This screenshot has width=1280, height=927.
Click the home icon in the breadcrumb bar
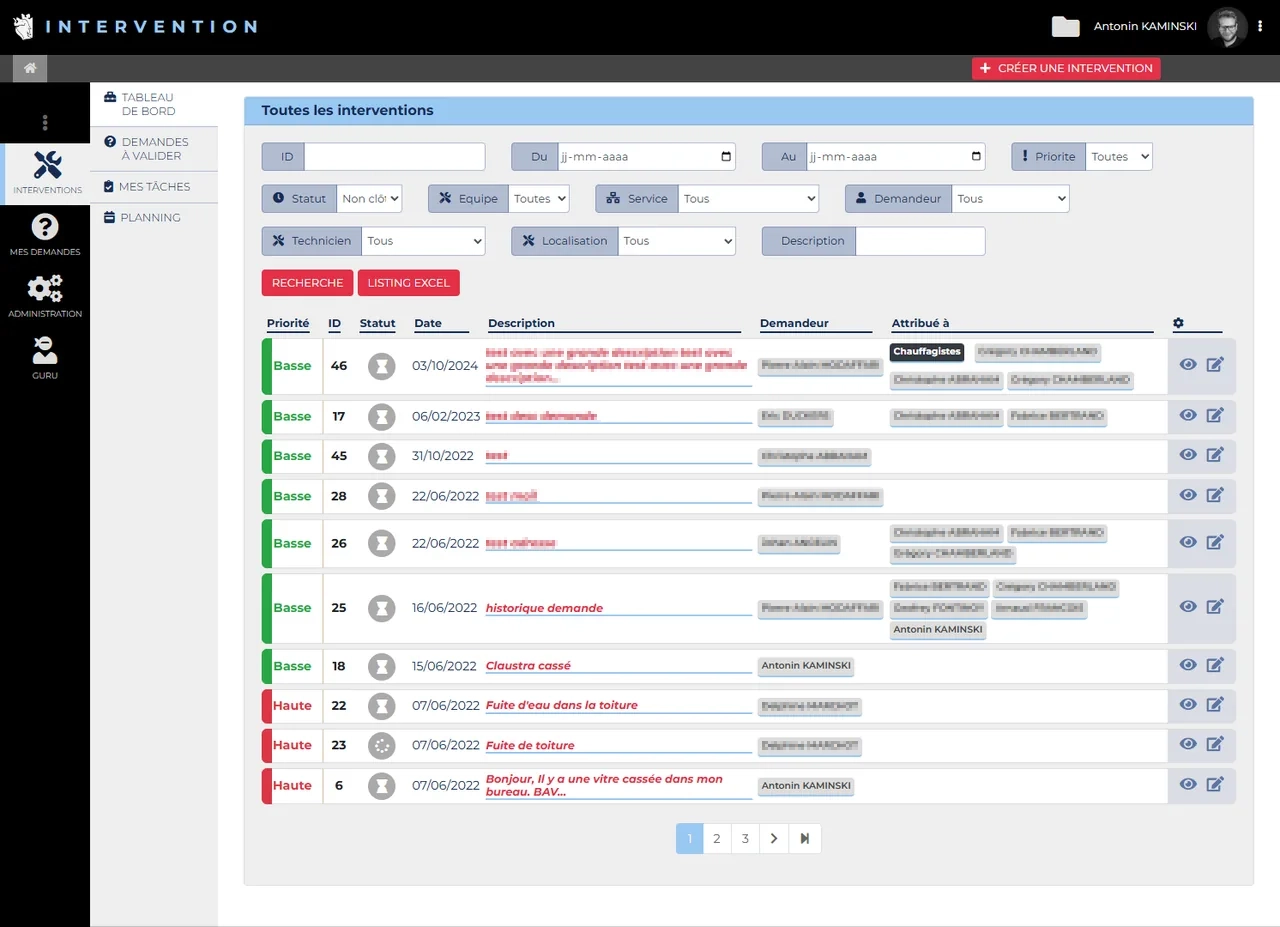(30, 68)
